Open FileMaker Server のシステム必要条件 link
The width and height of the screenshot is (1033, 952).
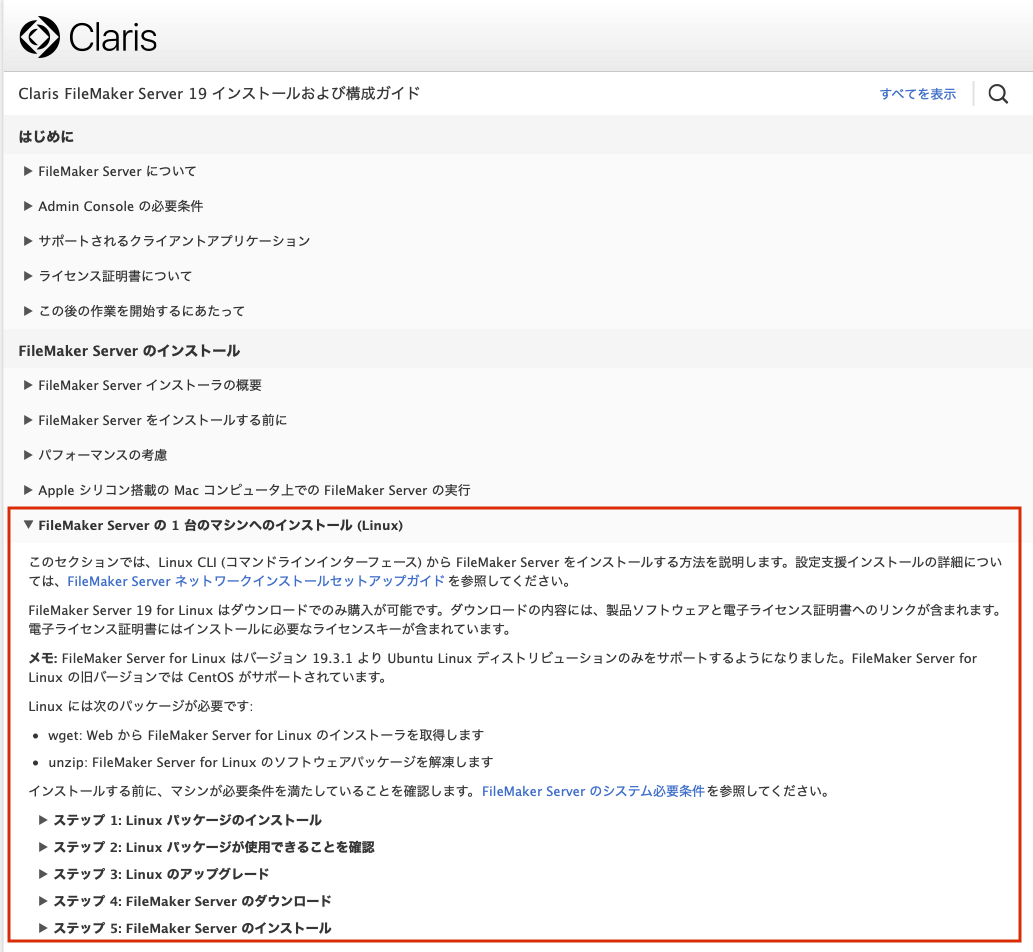tap(593, 791)
